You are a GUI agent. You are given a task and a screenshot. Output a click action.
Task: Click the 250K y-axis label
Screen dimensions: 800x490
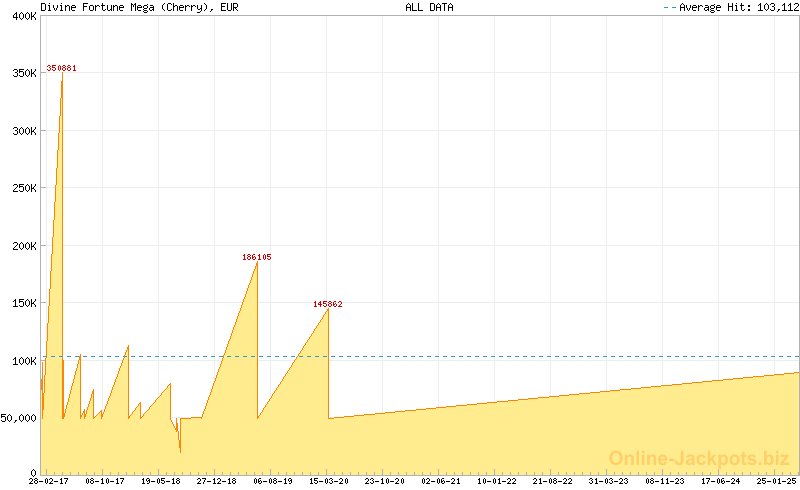(22, 188)
